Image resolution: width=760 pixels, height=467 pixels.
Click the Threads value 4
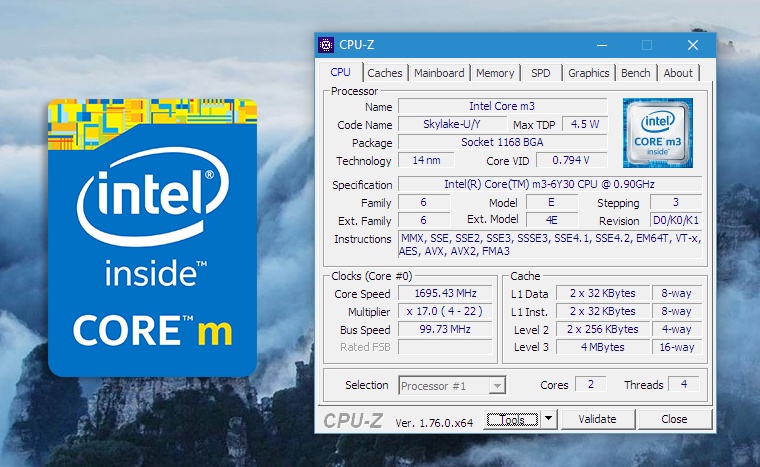683,384
